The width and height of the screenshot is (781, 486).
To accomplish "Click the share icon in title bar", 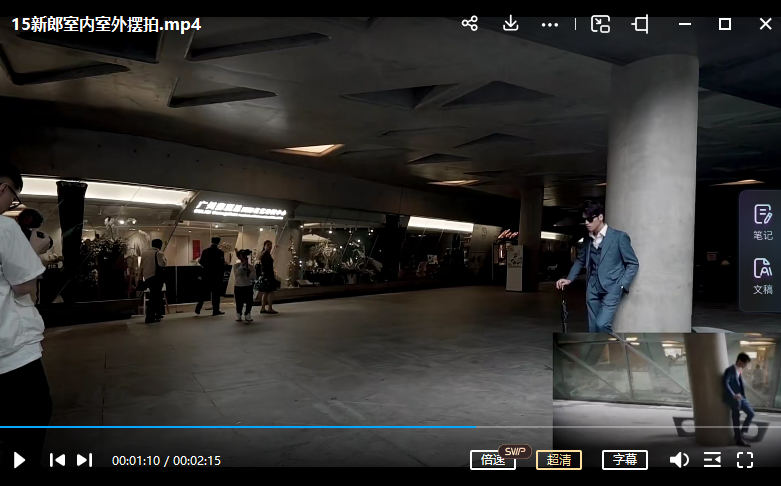I will click(x=470, y=24).
